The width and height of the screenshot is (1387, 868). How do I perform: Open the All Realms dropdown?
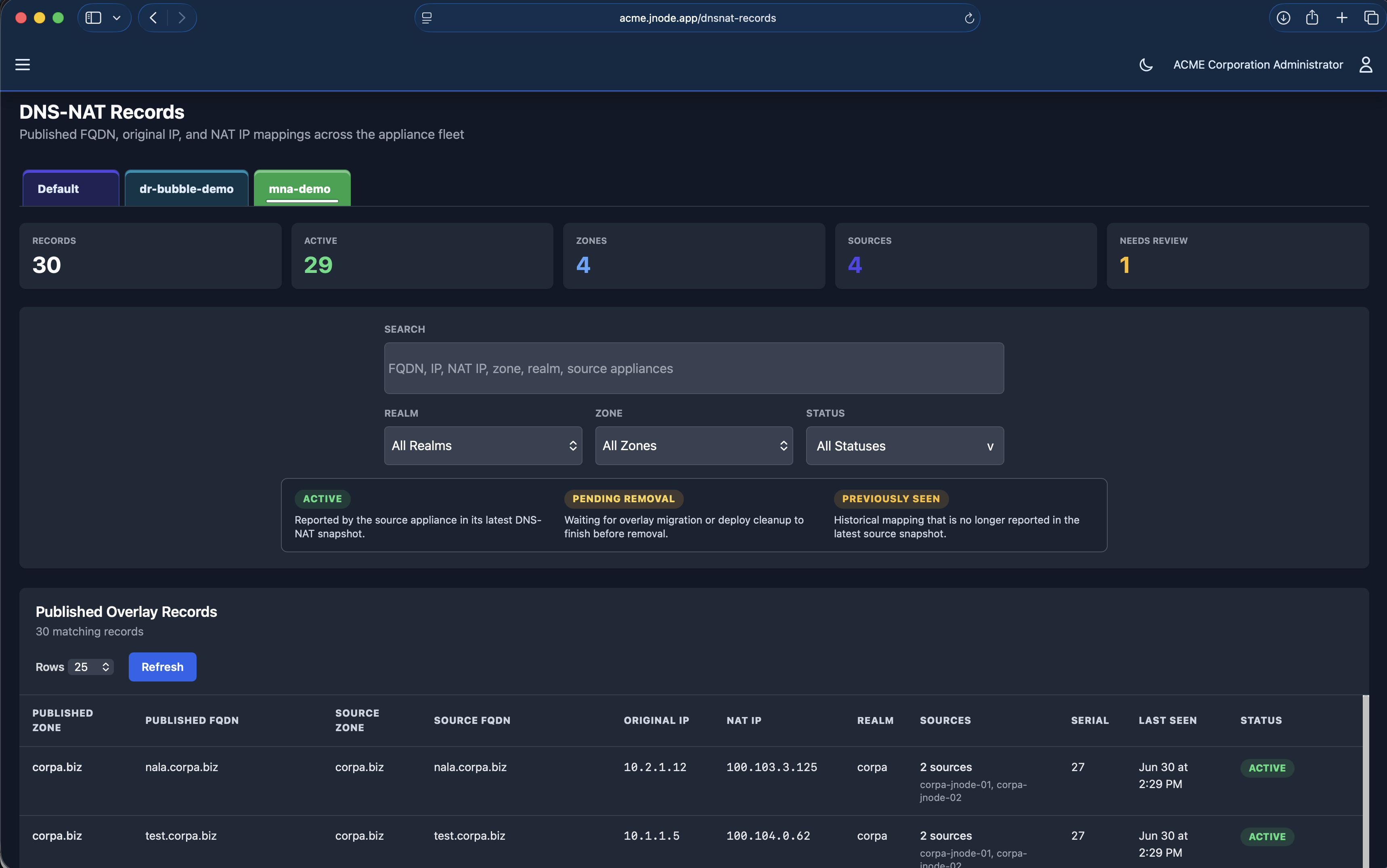click(483, 445)
